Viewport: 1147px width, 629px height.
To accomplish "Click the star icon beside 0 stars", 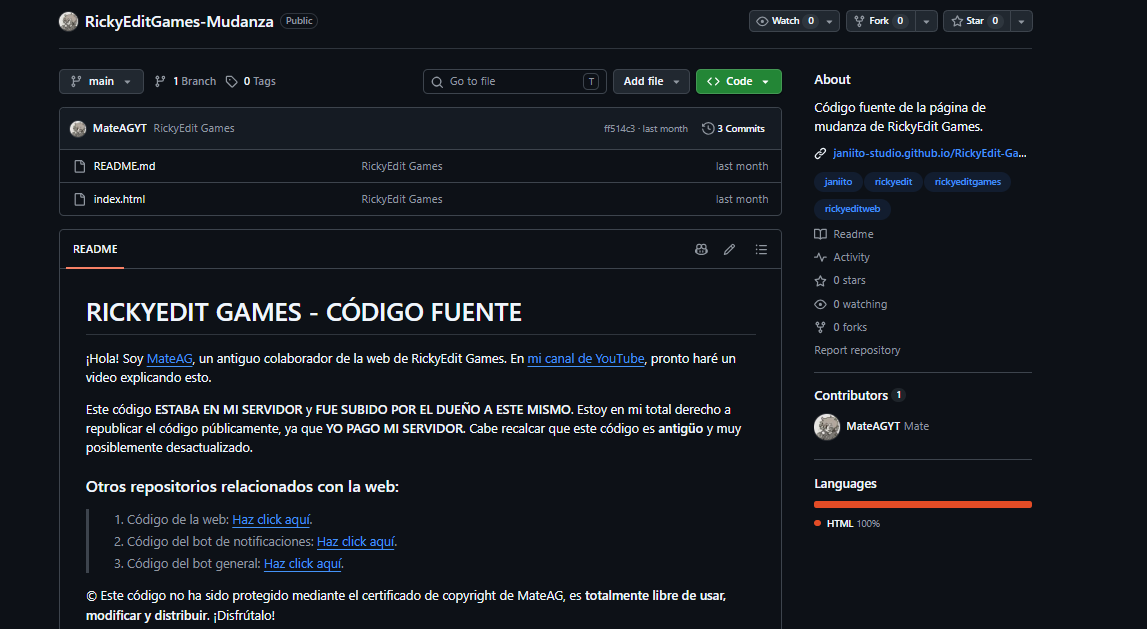I will pos(820,281).
